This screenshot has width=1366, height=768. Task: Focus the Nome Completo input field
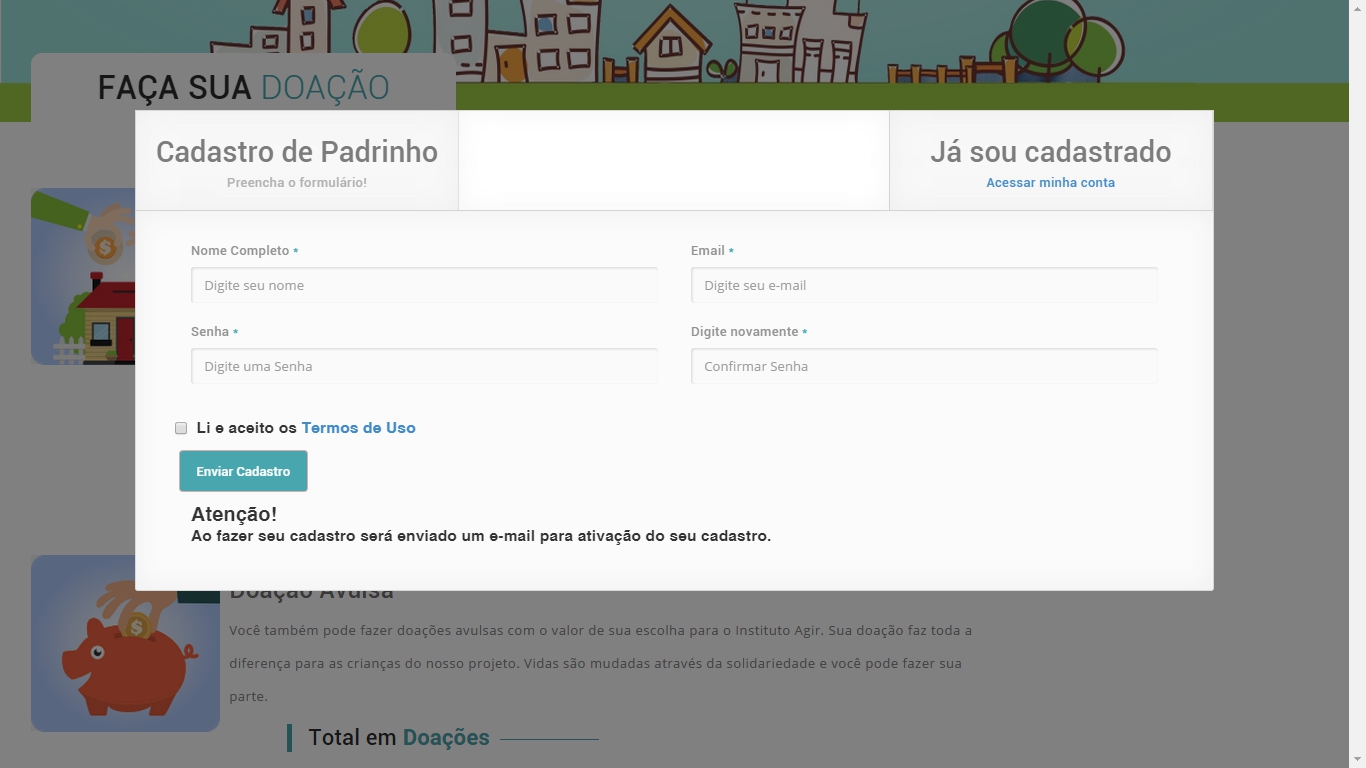[x=424, y=285]
